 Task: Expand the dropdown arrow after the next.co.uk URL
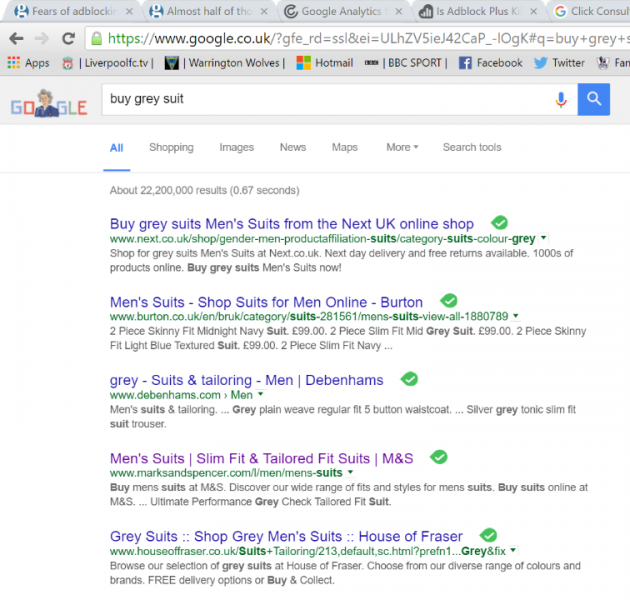[544, 238]
